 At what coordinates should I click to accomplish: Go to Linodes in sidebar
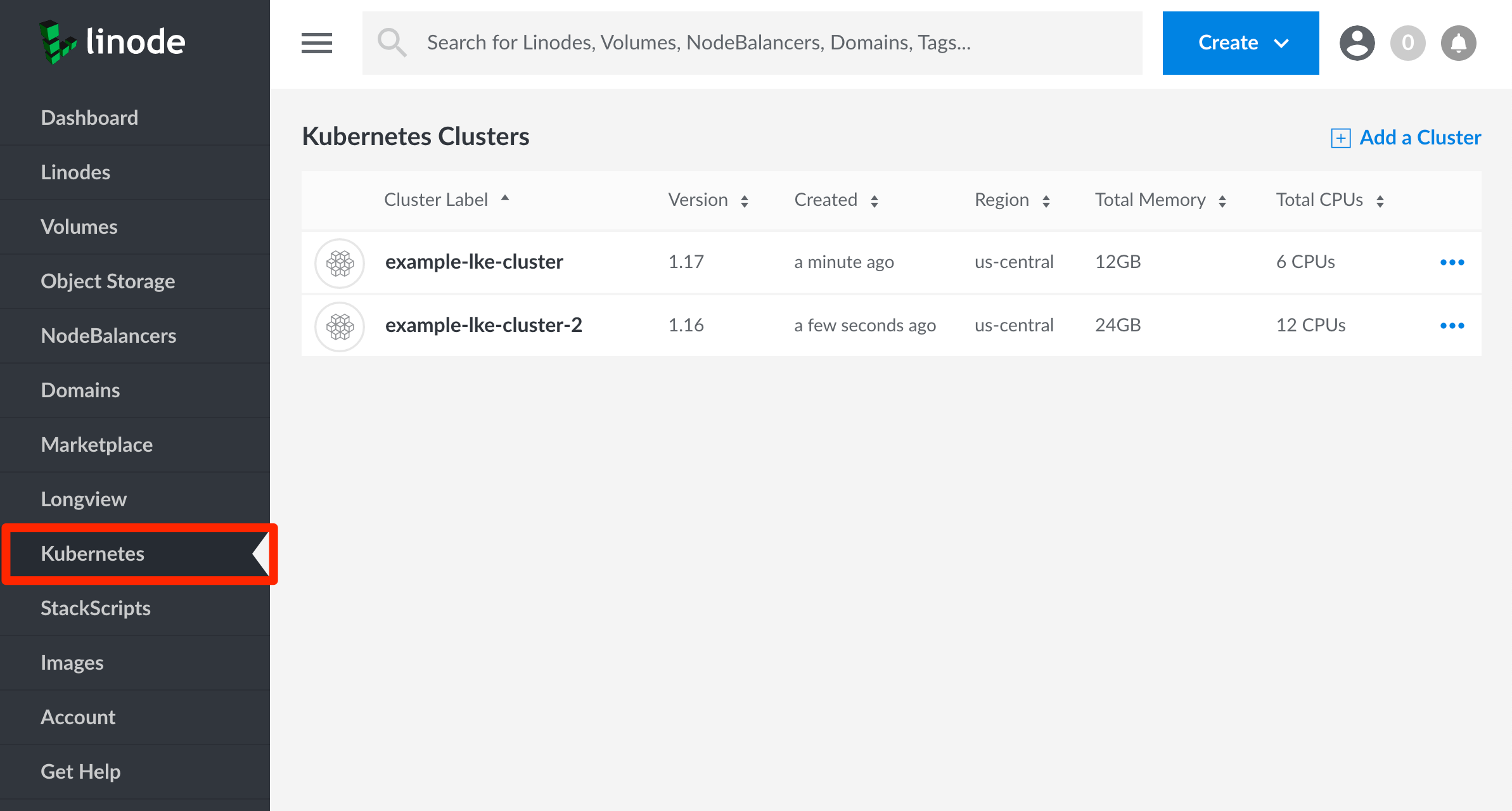75,172
